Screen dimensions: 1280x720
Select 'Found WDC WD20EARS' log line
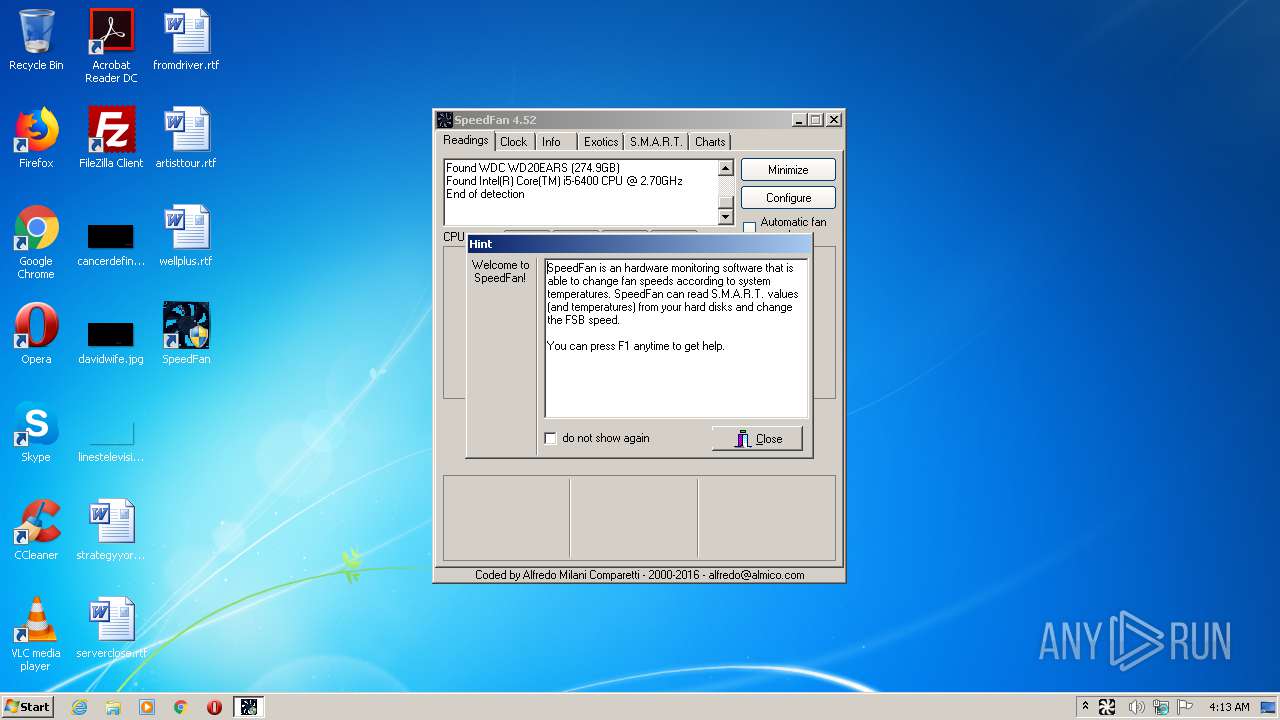tap(533, 168)
